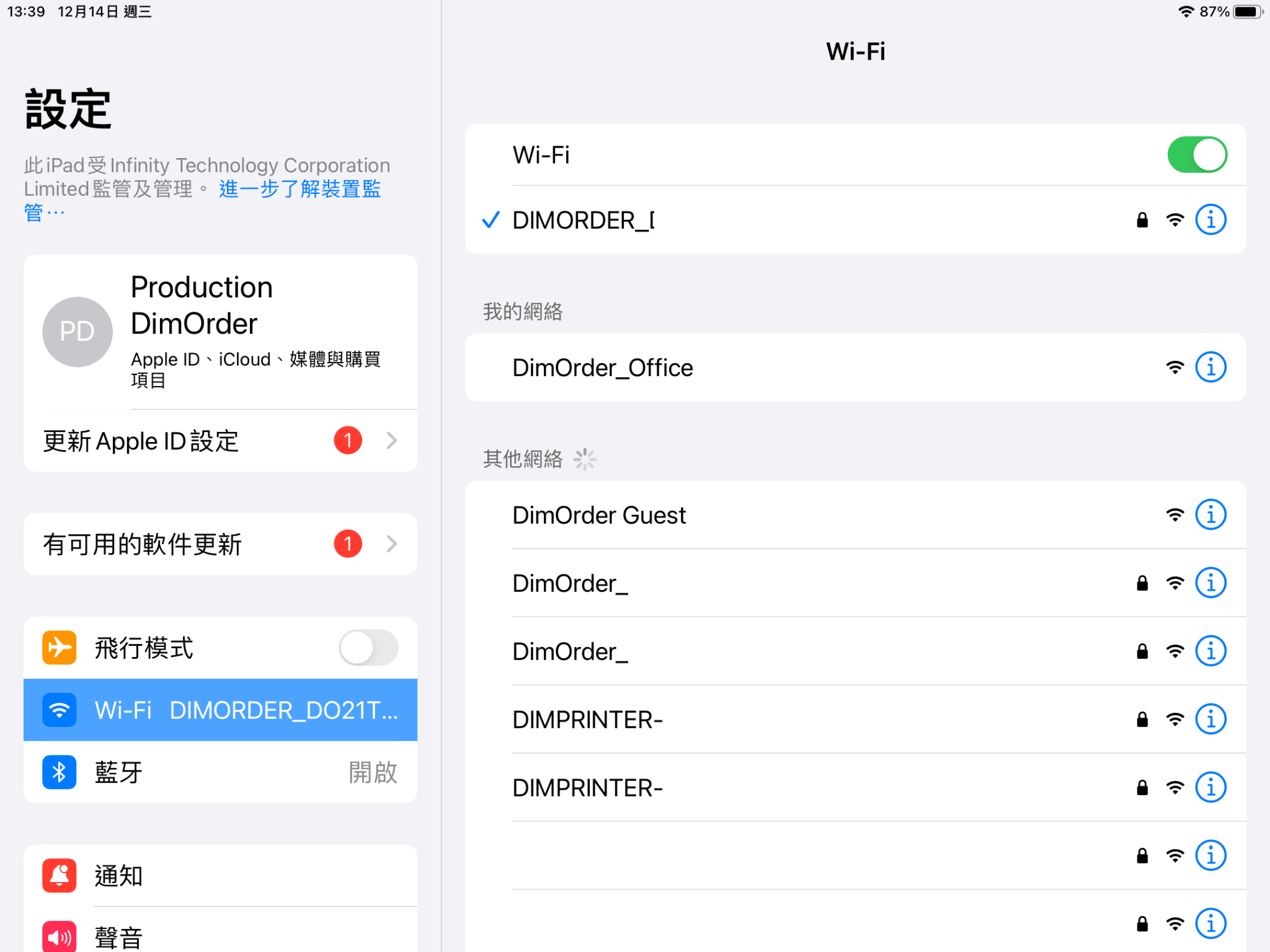
Task: Tap red badge on 有可用的軟件更新
Action: pos(348,544)
